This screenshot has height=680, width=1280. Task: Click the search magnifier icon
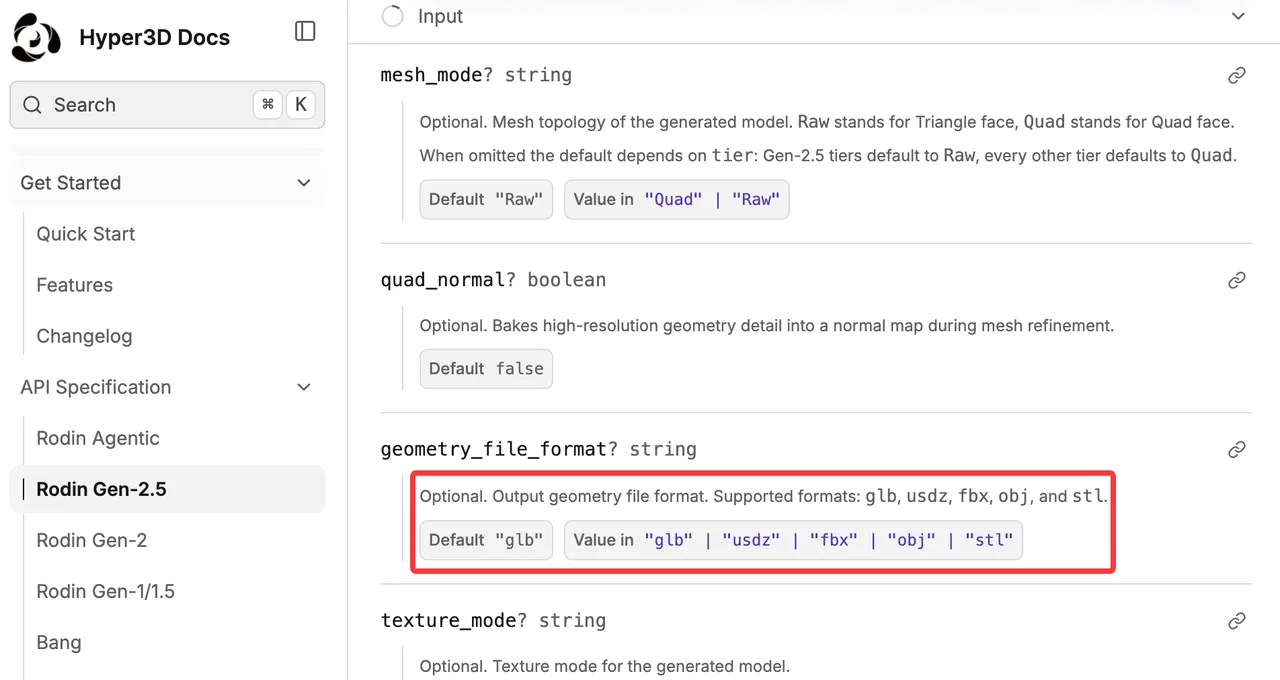32,105
